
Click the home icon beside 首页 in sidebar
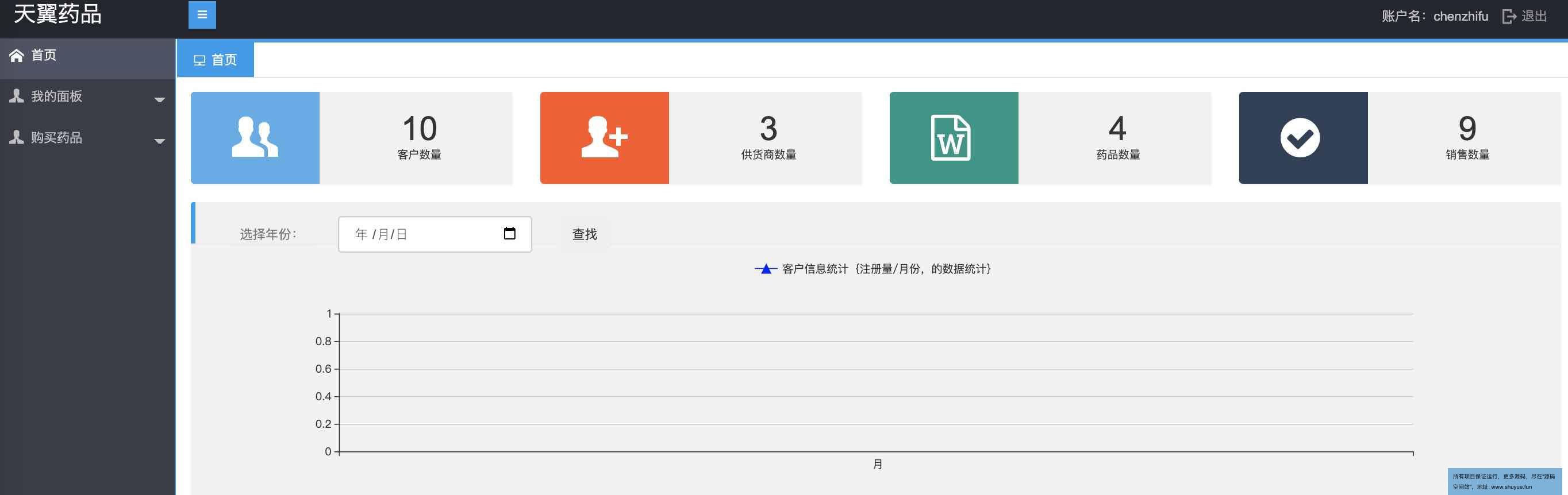click(x=17, y=55)
